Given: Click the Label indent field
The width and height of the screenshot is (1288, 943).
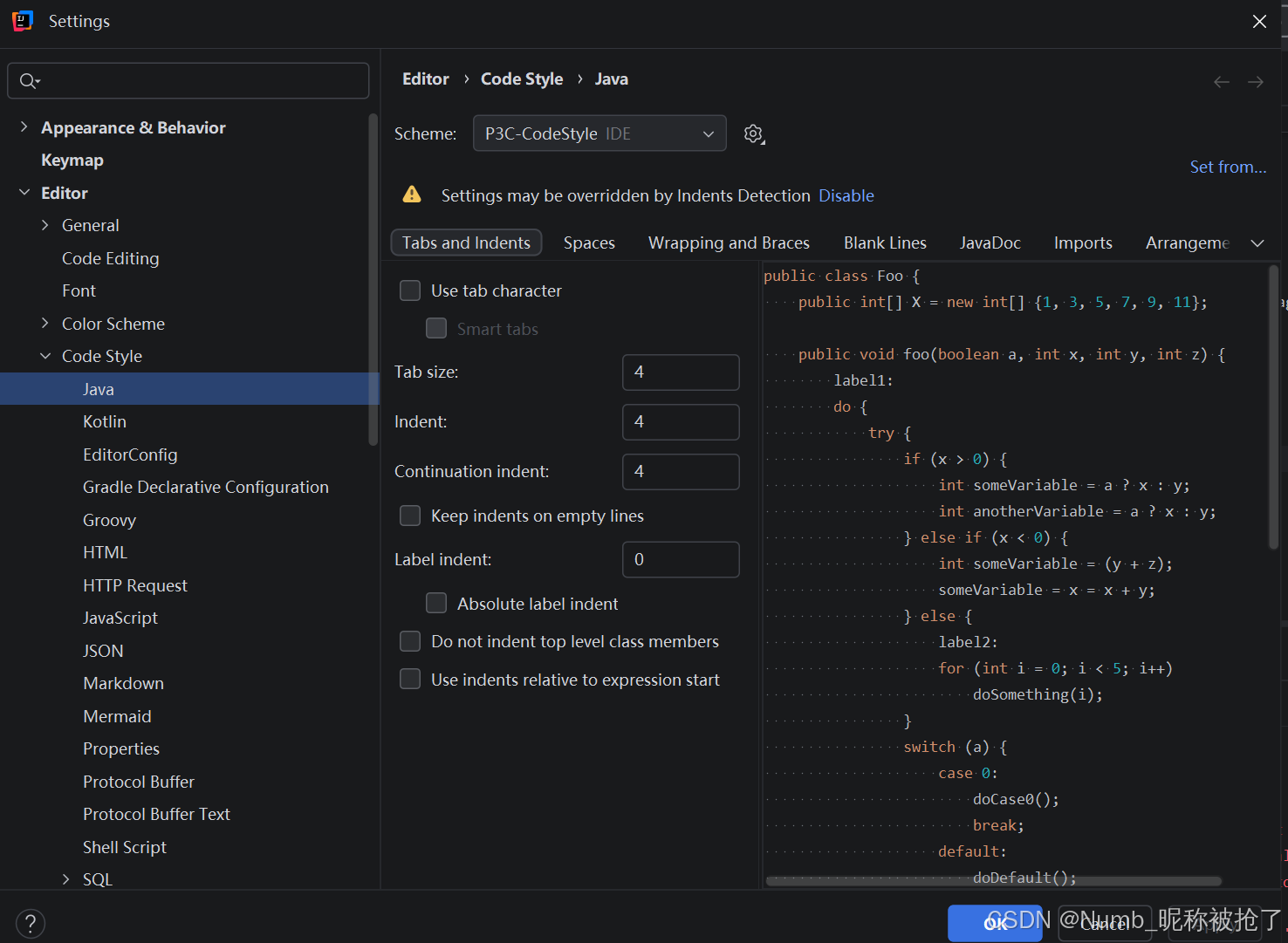Looking at the screenshot, I should 681,560.
